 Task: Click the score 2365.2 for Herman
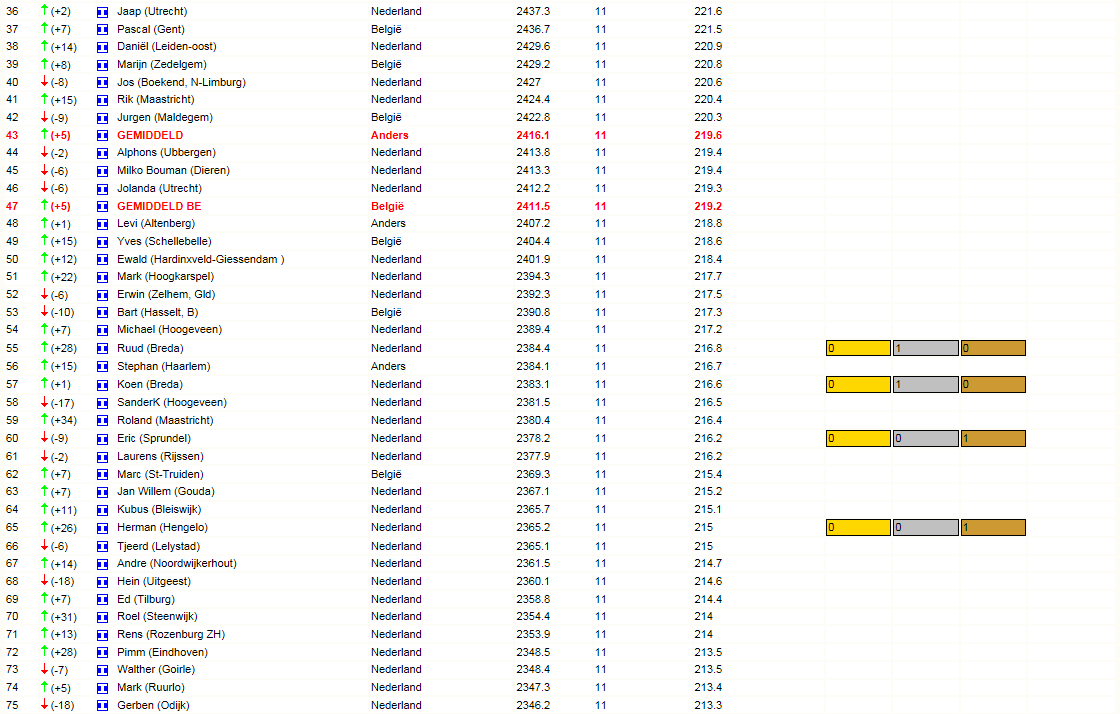(x=533, y=528)
